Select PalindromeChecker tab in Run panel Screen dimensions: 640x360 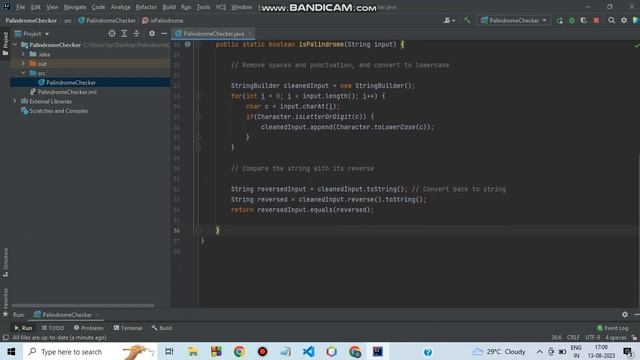click(x=67, y=315)
